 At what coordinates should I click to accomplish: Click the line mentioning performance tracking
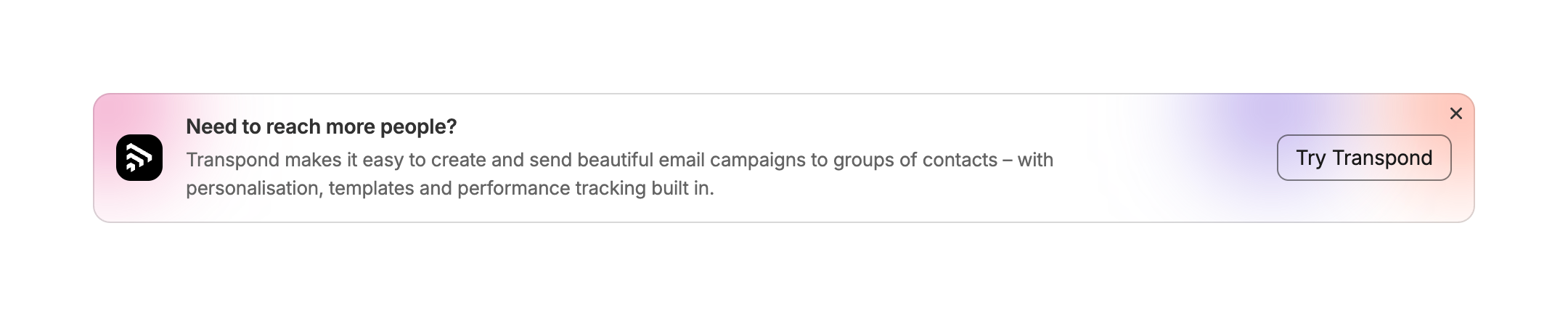tap(449, 188)
